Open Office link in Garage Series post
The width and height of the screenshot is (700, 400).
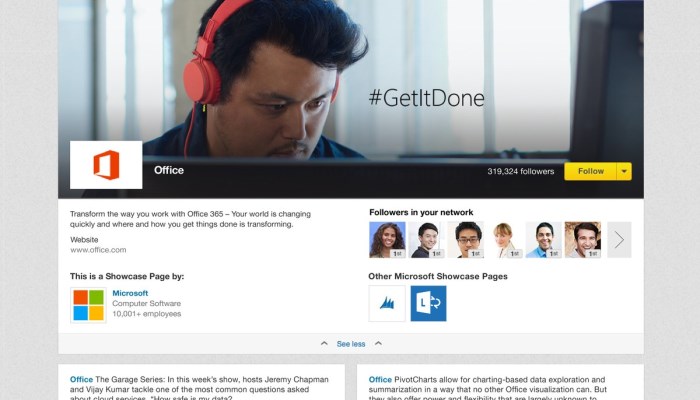coord(81,380)
